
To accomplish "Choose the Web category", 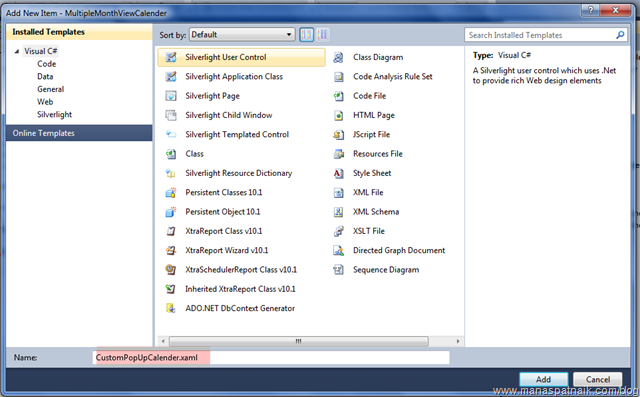I will coord(45,102).
